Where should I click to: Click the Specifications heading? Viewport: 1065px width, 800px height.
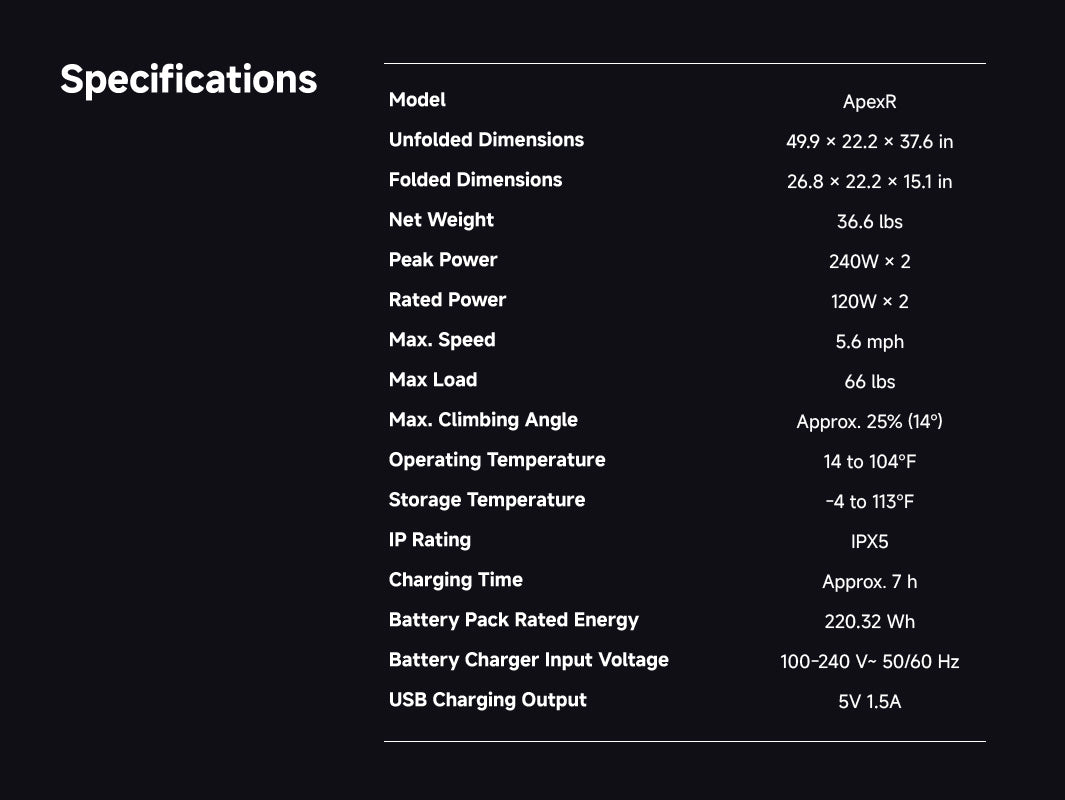188,79
